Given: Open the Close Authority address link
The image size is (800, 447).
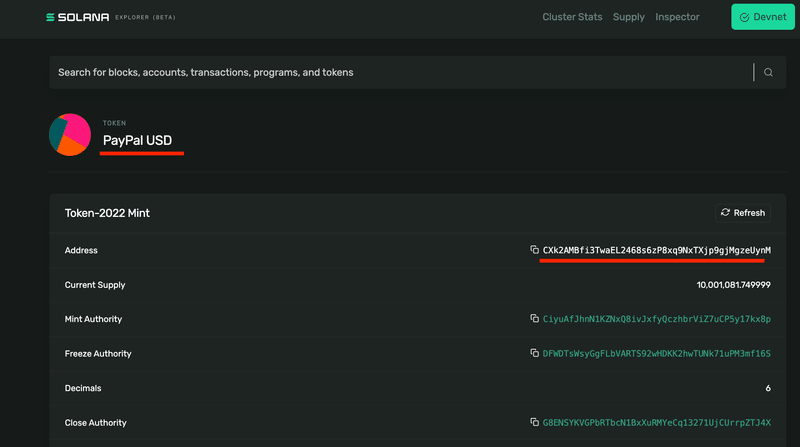Looking at the screenshot, I should [657, 423].
